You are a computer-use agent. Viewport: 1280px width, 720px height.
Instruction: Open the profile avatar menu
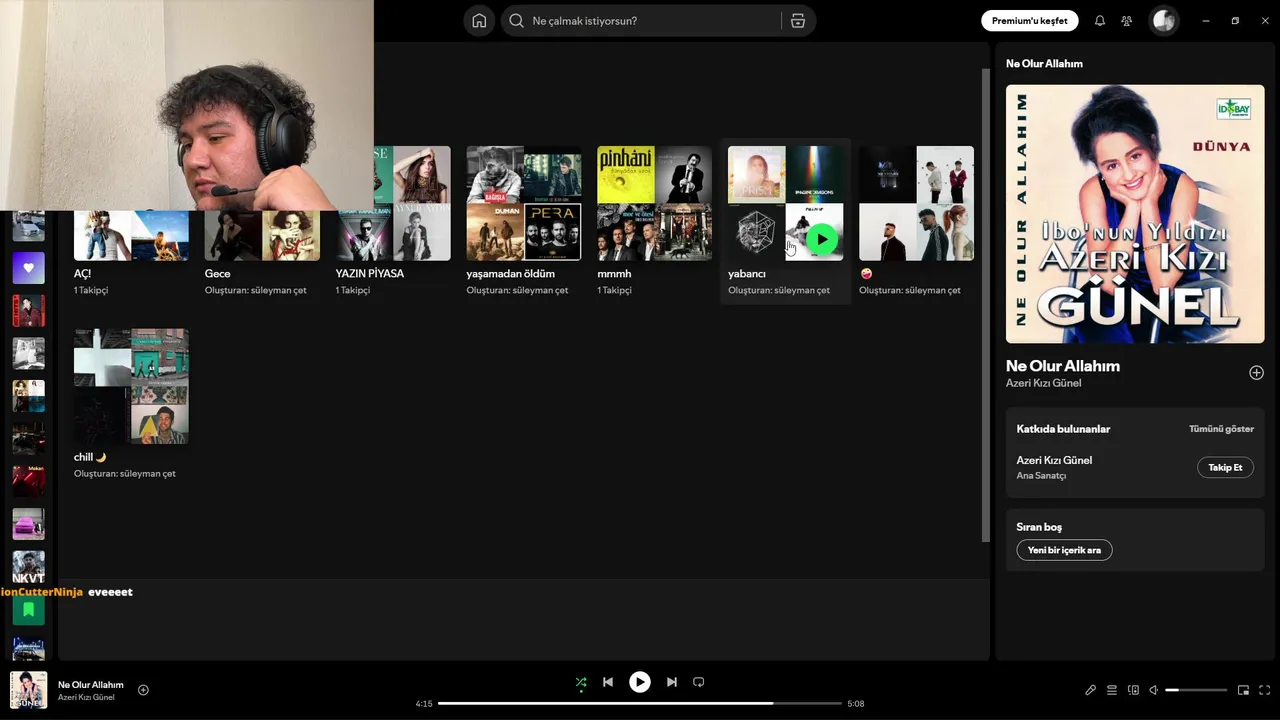[1164, 21]
